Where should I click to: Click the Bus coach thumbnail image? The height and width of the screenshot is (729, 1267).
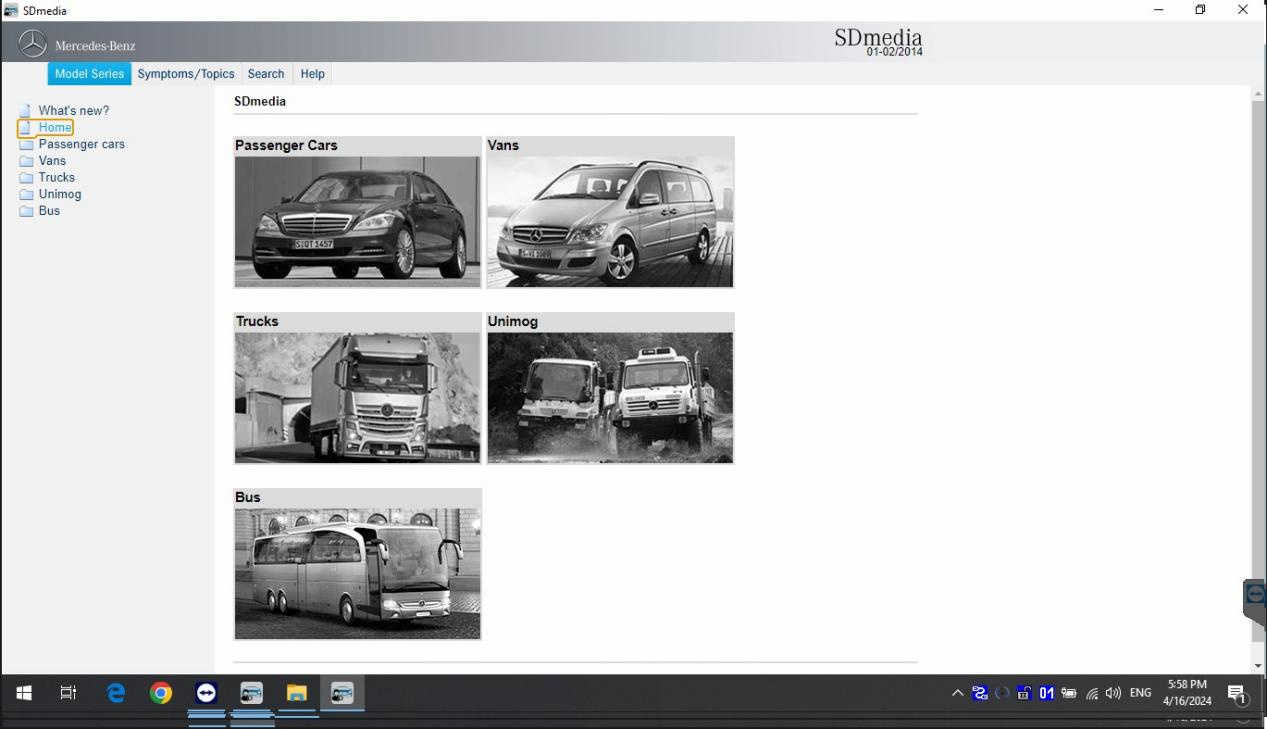pyautogui.click(x=357, y=573)
